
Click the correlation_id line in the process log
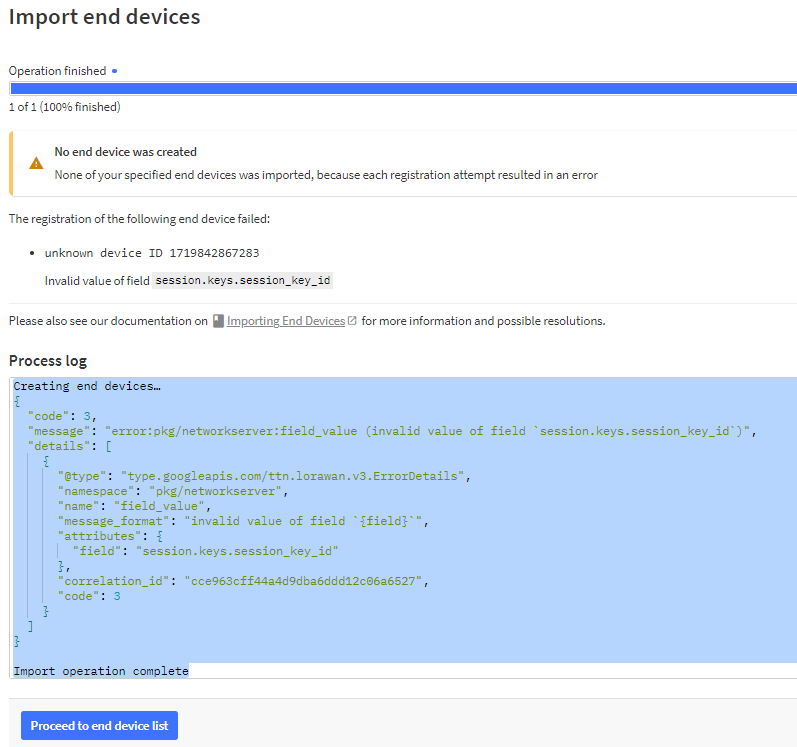coord(243,581)
